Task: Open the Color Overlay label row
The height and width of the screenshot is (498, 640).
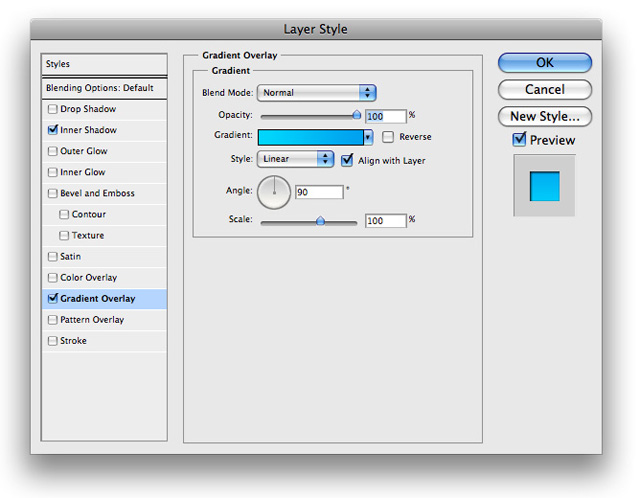Action: (89, 278)
